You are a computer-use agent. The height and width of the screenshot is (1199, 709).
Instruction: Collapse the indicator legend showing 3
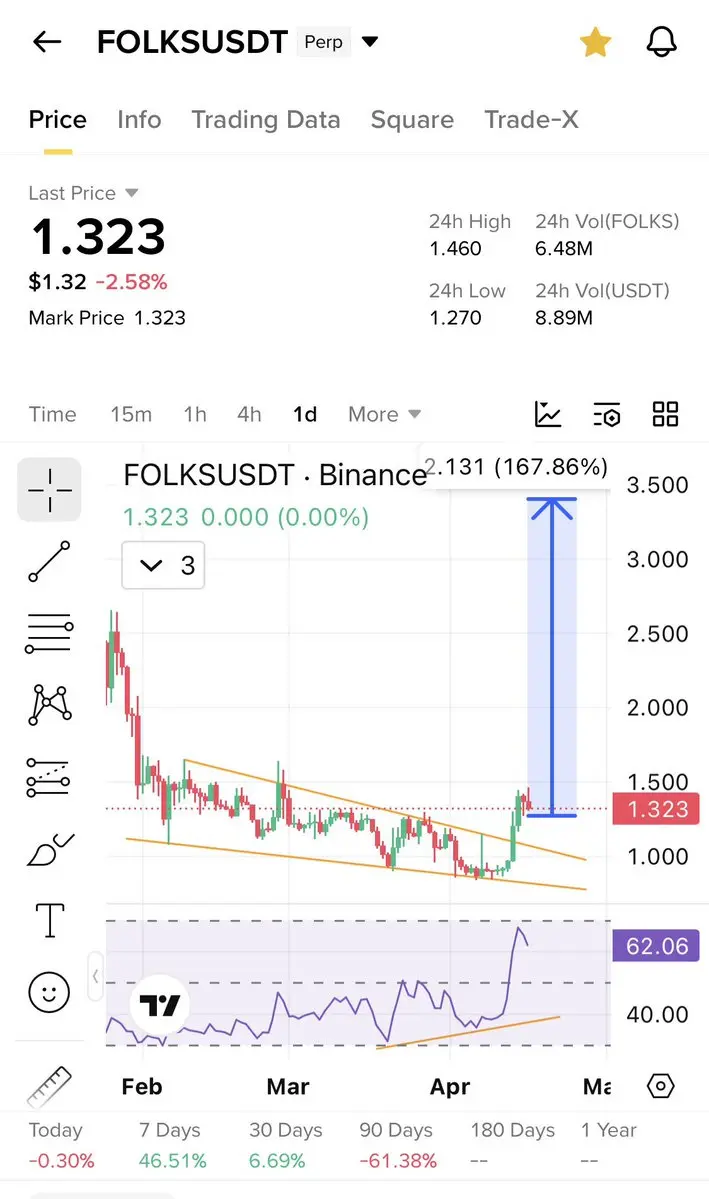(x=164, y=566)
